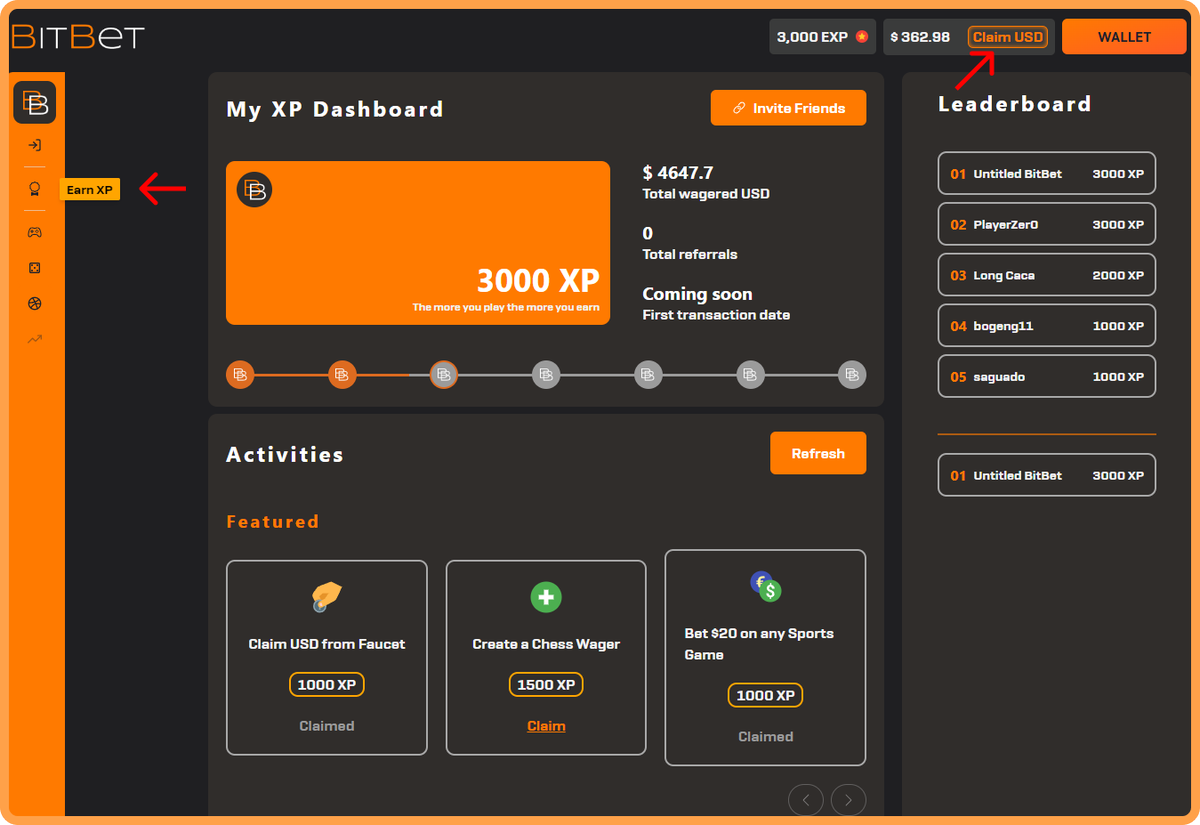Click the Claim USD button in the header
1200x825 pixels.
(x=1008, y=37)
